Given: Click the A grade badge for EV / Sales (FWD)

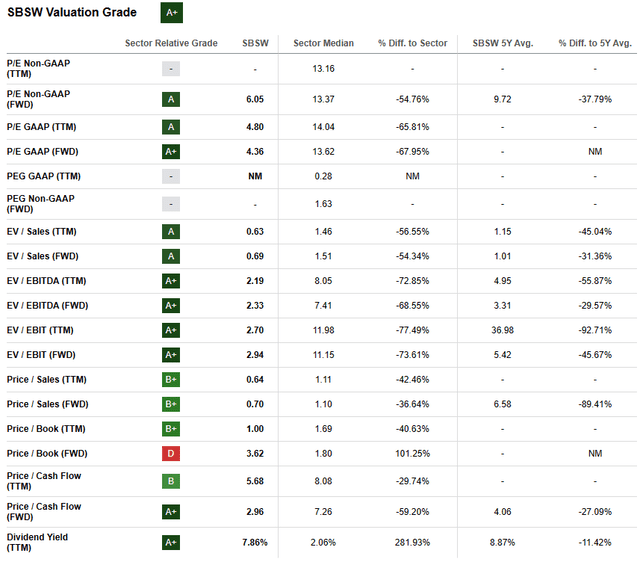Looking at the screenshot, I should coord(171,256).
